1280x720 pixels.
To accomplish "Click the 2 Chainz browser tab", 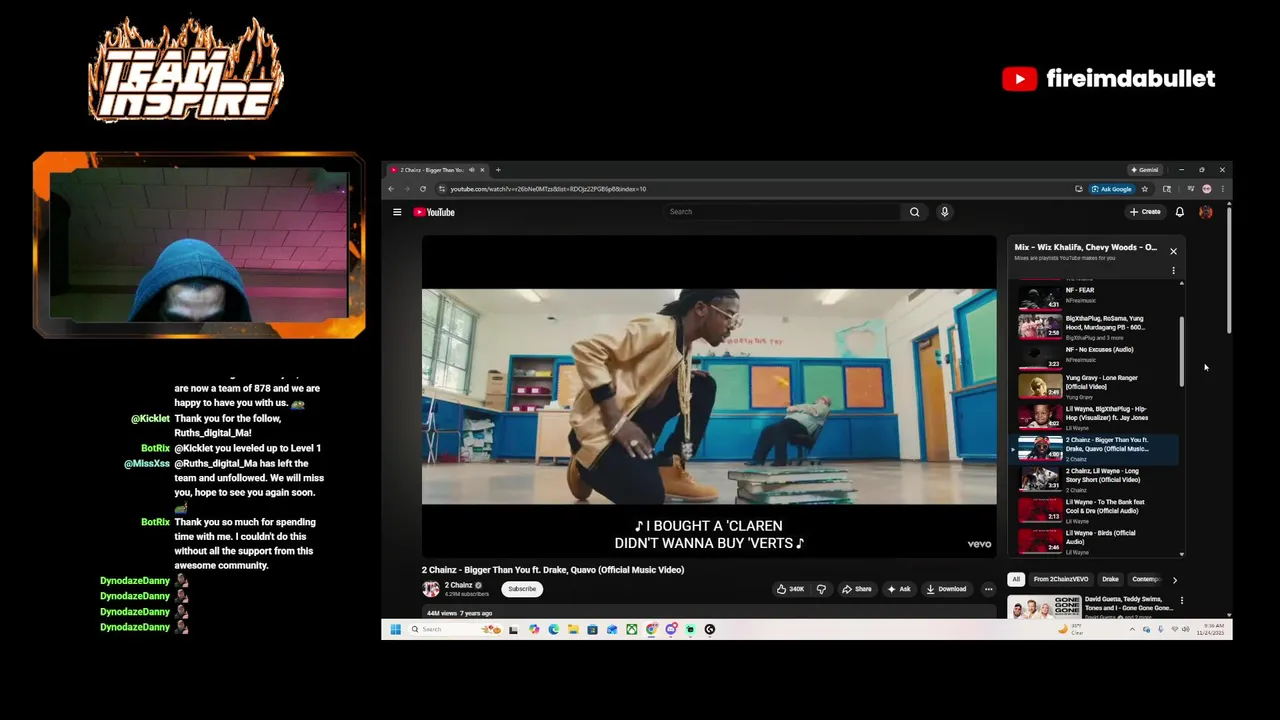I will pyautogui.click(x=437, y=170).
